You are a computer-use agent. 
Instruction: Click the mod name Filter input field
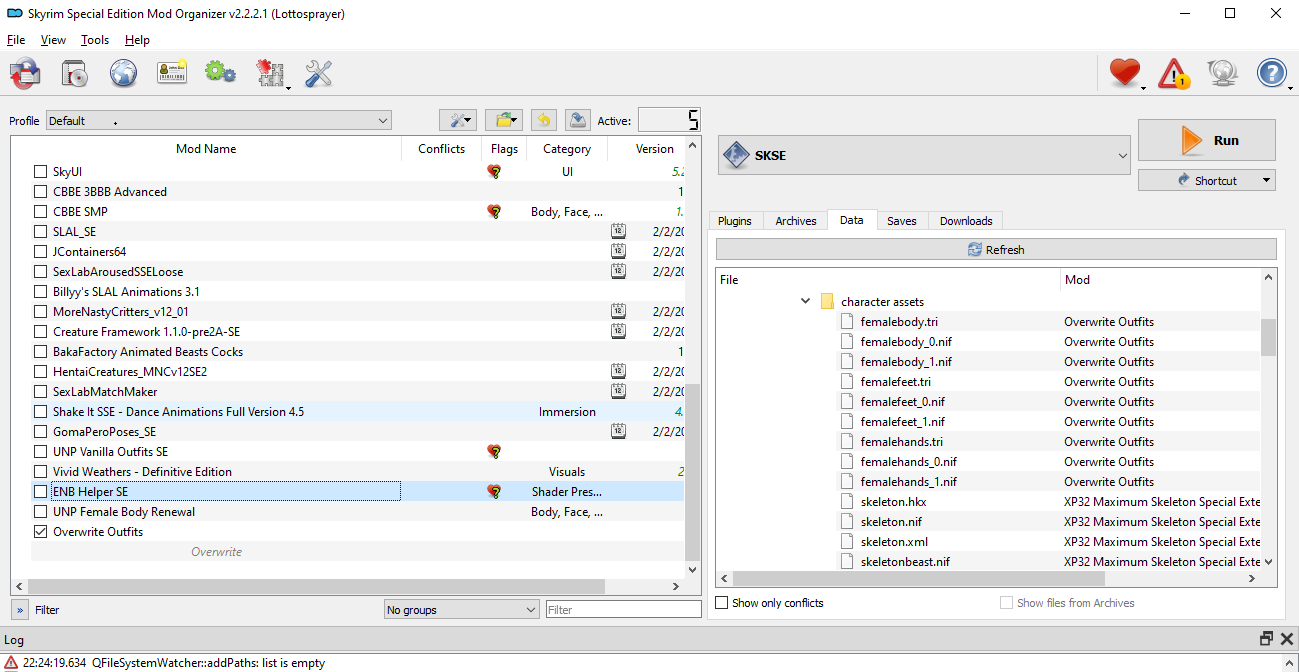(x=623, y=610)
